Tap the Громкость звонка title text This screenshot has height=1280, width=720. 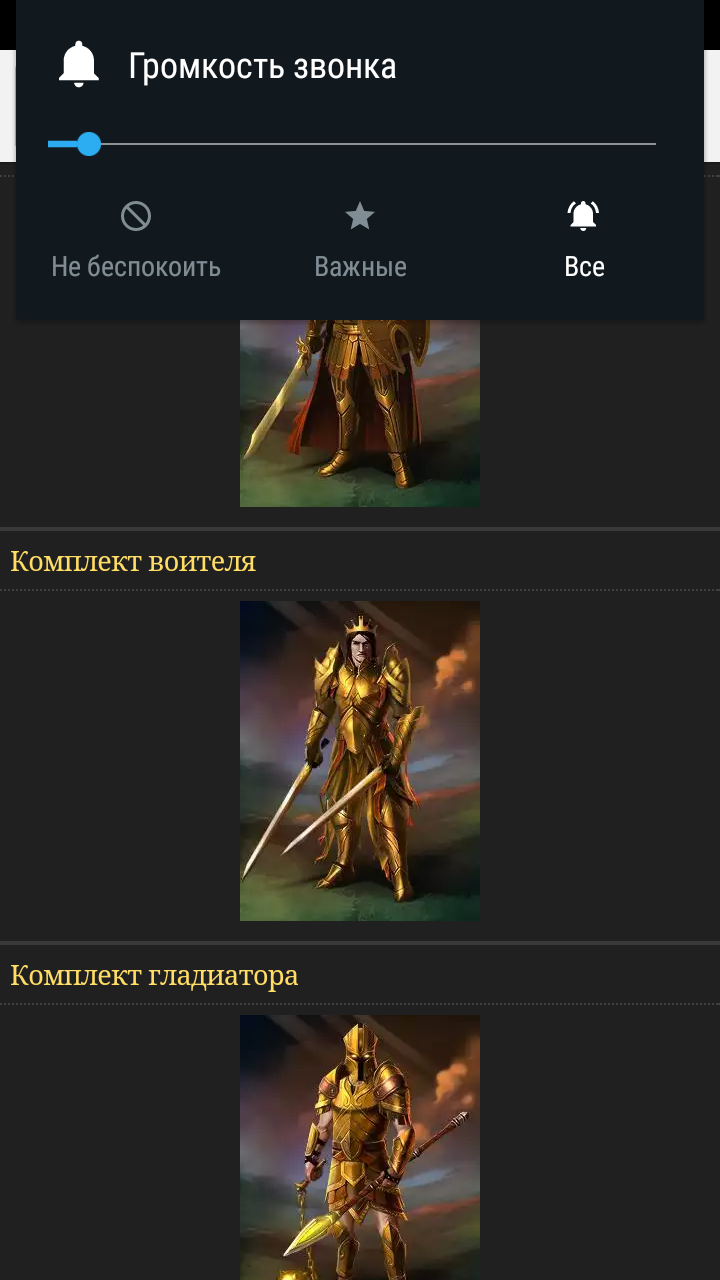[263, 67]
